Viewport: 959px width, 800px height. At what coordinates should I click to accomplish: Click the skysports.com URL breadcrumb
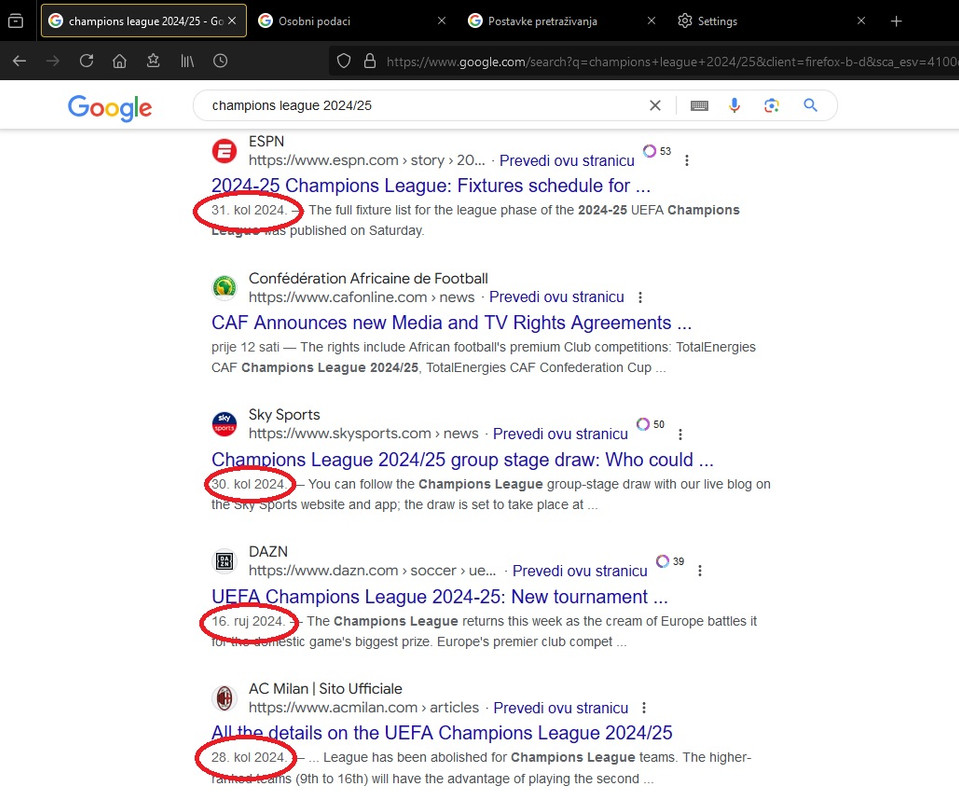(x=363, y=434)
